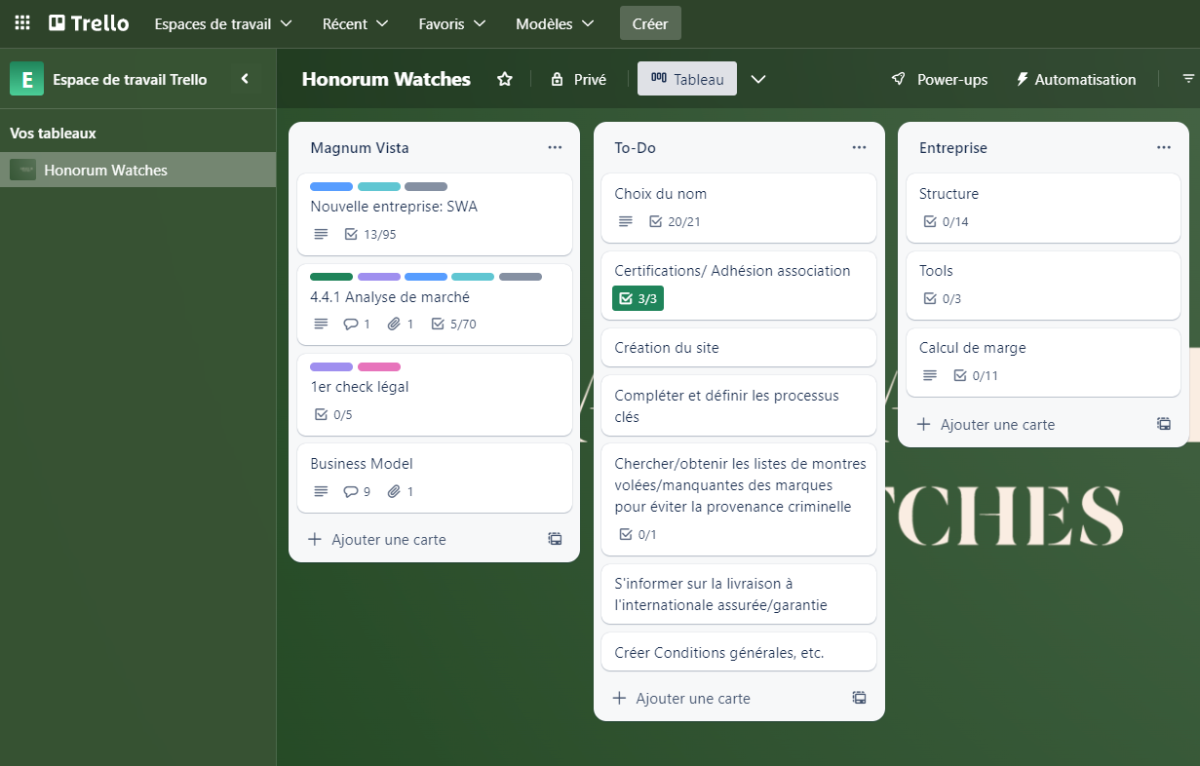Click the 13/95 checklist badge
This screenshot has height=766, width=1200.
(370, 234)
